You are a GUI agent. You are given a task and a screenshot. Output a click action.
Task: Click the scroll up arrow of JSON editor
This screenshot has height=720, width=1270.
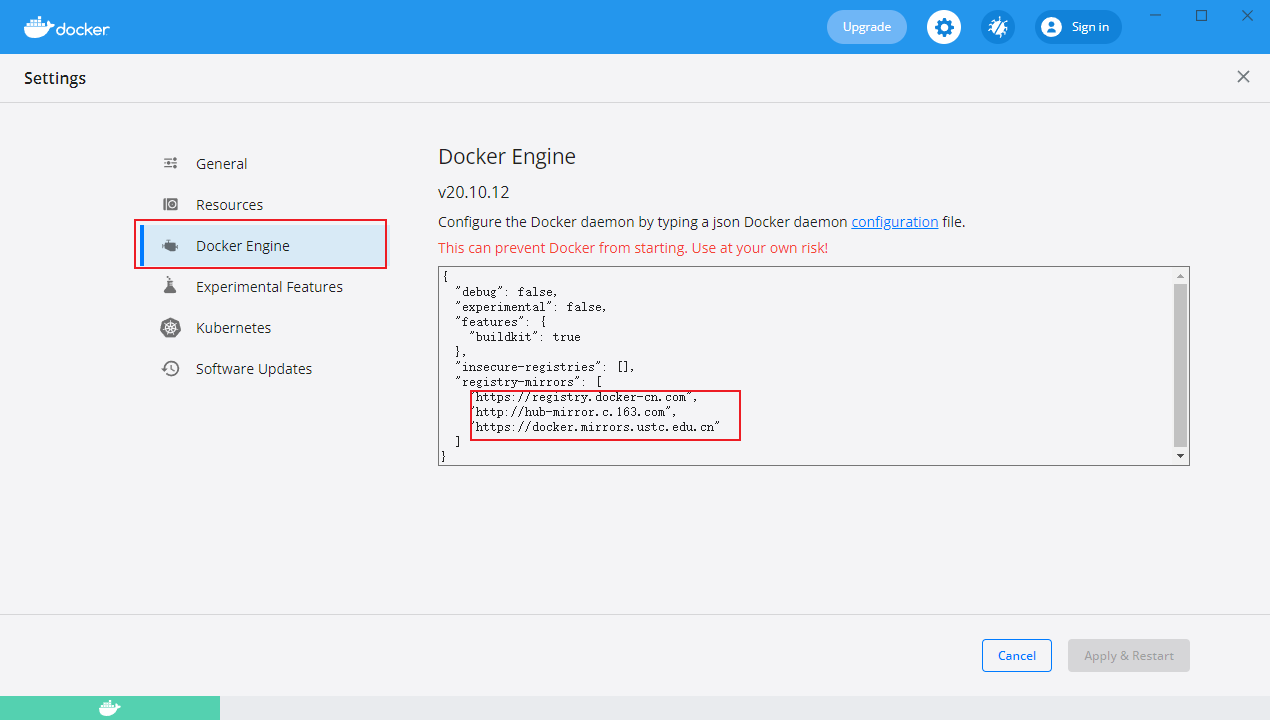1181,275
